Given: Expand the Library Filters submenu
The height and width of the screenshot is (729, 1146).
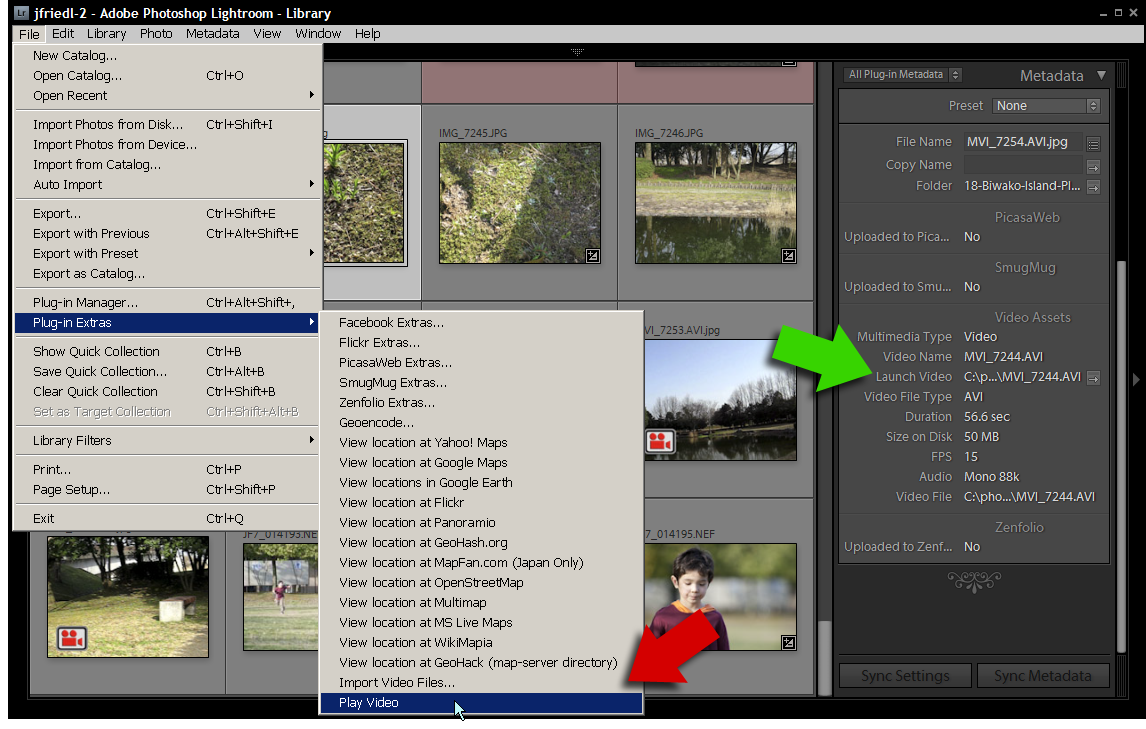Looking at the screenshot, I should point(168,441).
